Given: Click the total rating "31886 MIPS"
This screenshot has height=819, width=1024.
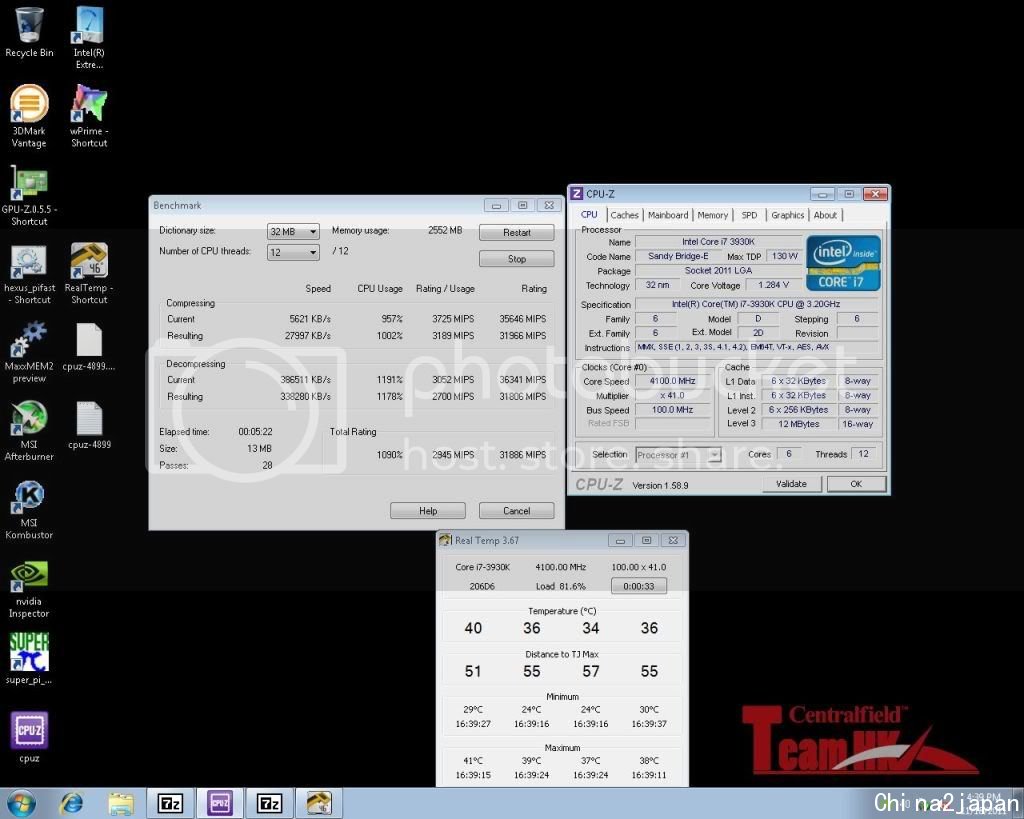Looking at the screenshot, I should point(522,455).
